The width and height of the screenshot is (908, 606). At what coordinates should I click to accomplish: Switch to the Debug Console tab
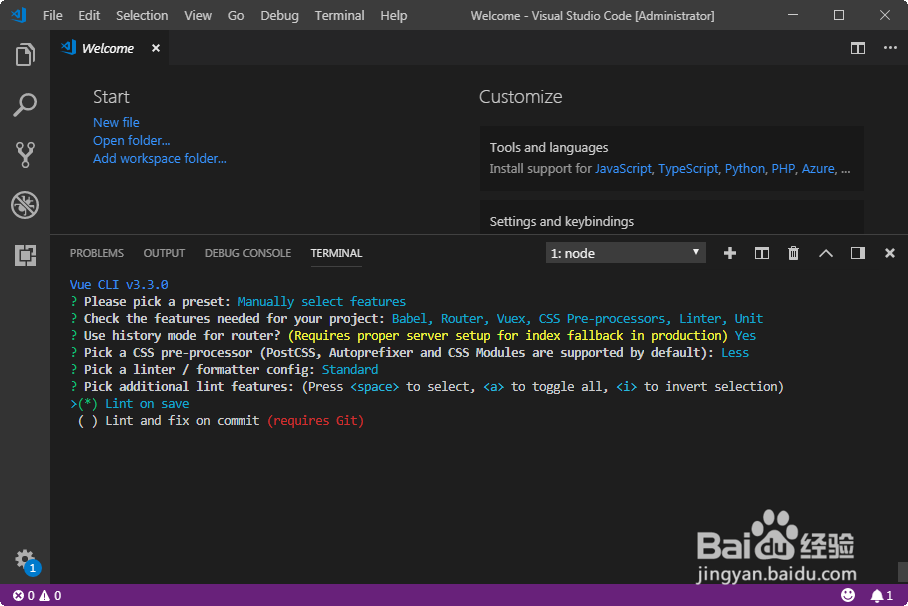[248, 253]
